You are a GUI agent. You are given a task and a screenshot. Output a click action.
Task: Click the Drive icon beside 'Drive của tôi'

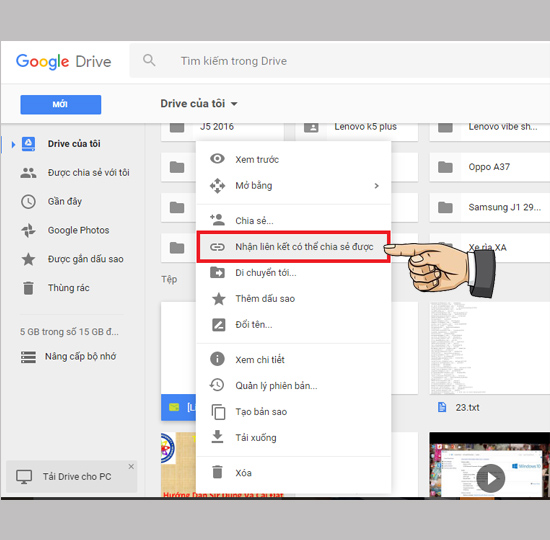point(28,144)
